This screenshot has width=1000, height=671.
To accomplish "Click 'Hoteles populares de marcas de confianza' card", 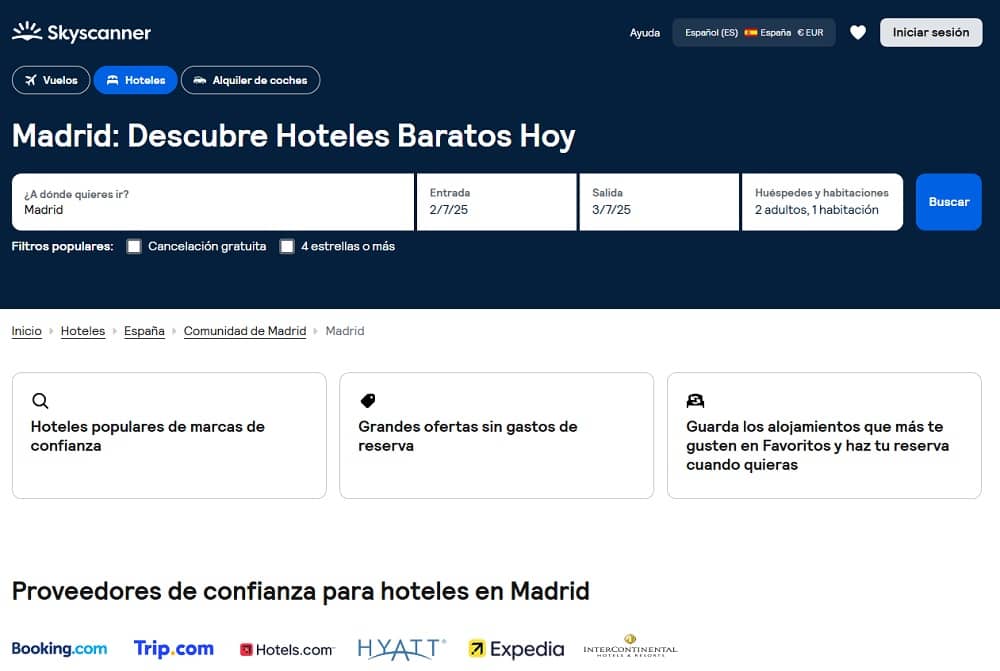I will tap(169, 436).
